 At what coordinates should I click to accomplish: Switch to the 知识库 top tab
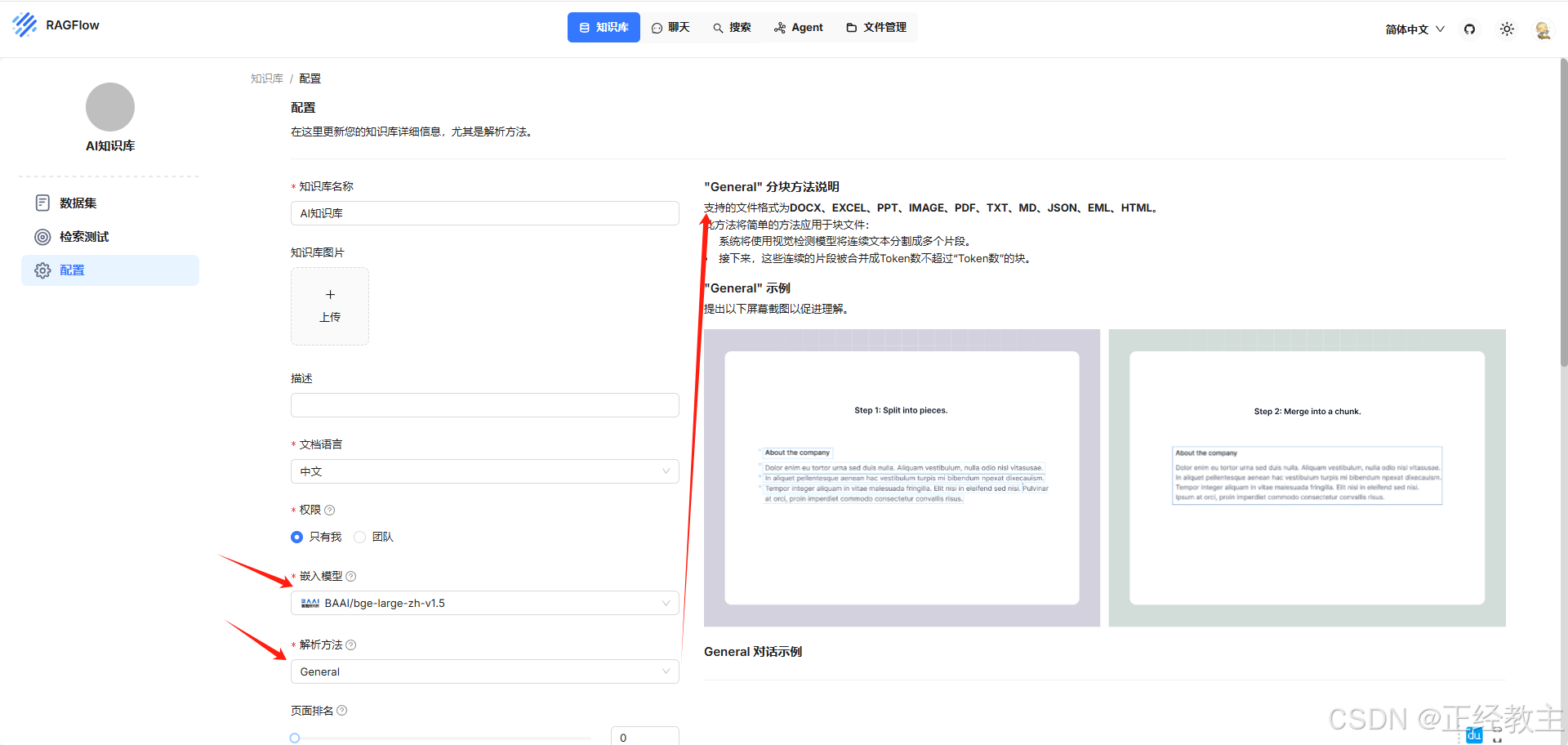pos(604,28)
